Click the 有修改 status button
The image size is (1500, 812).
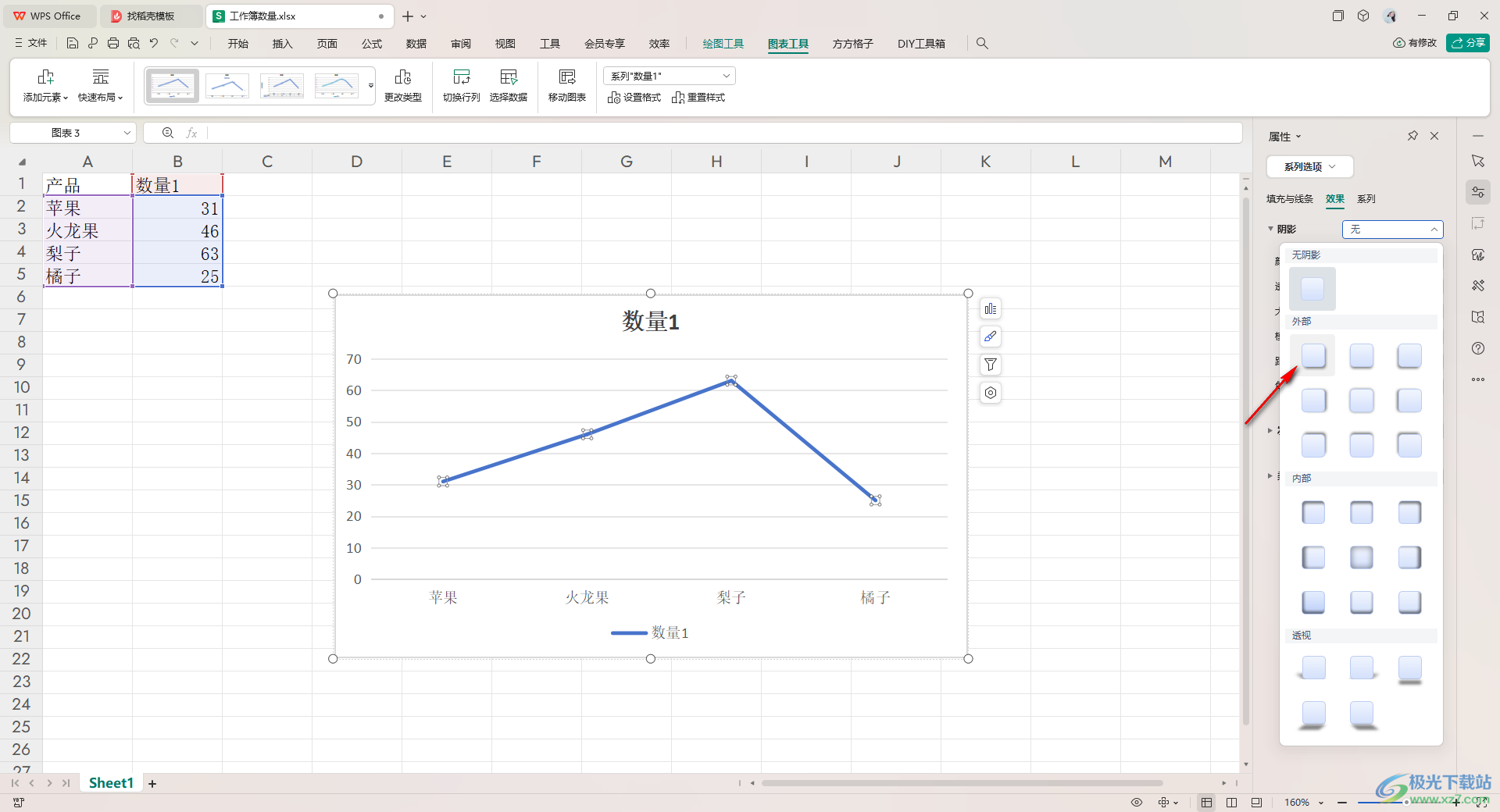1415,43
